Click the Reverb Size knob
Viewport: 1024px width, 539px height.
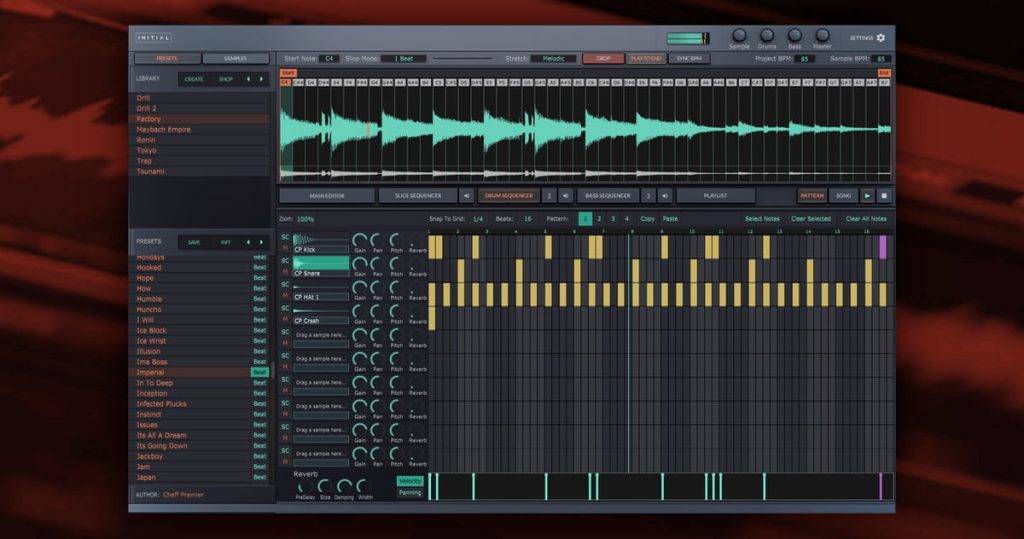click(x=324, y=487)
